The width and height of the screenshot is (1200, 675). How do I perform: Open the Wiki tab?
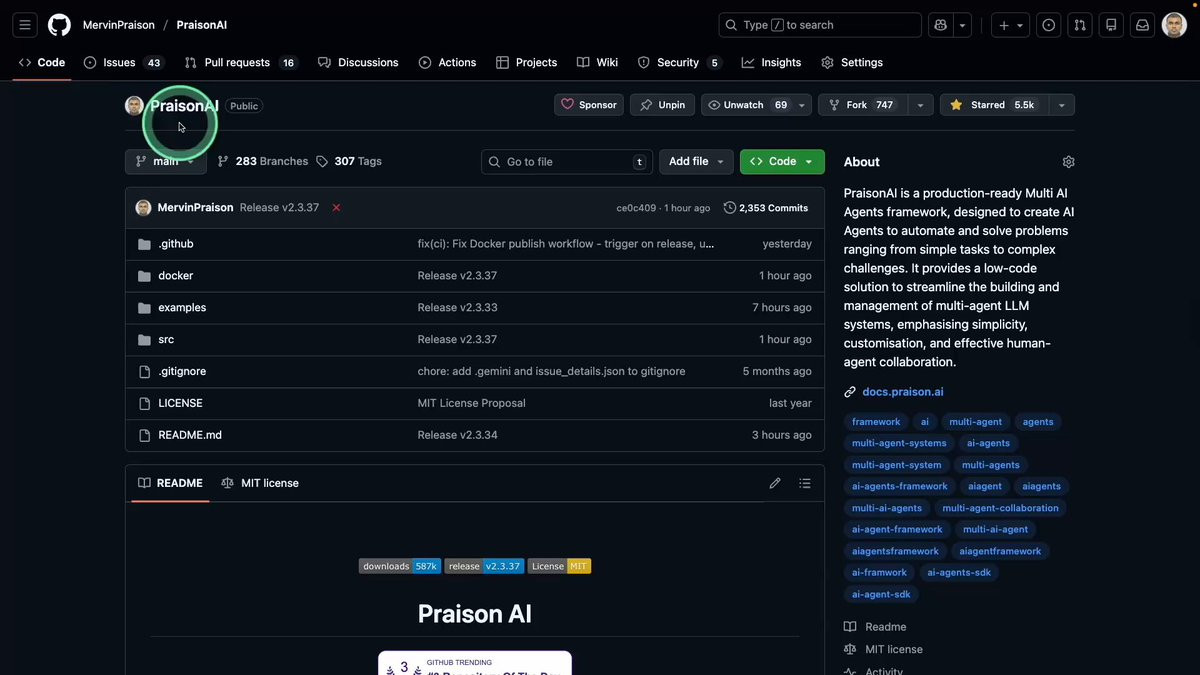[598, 62]
